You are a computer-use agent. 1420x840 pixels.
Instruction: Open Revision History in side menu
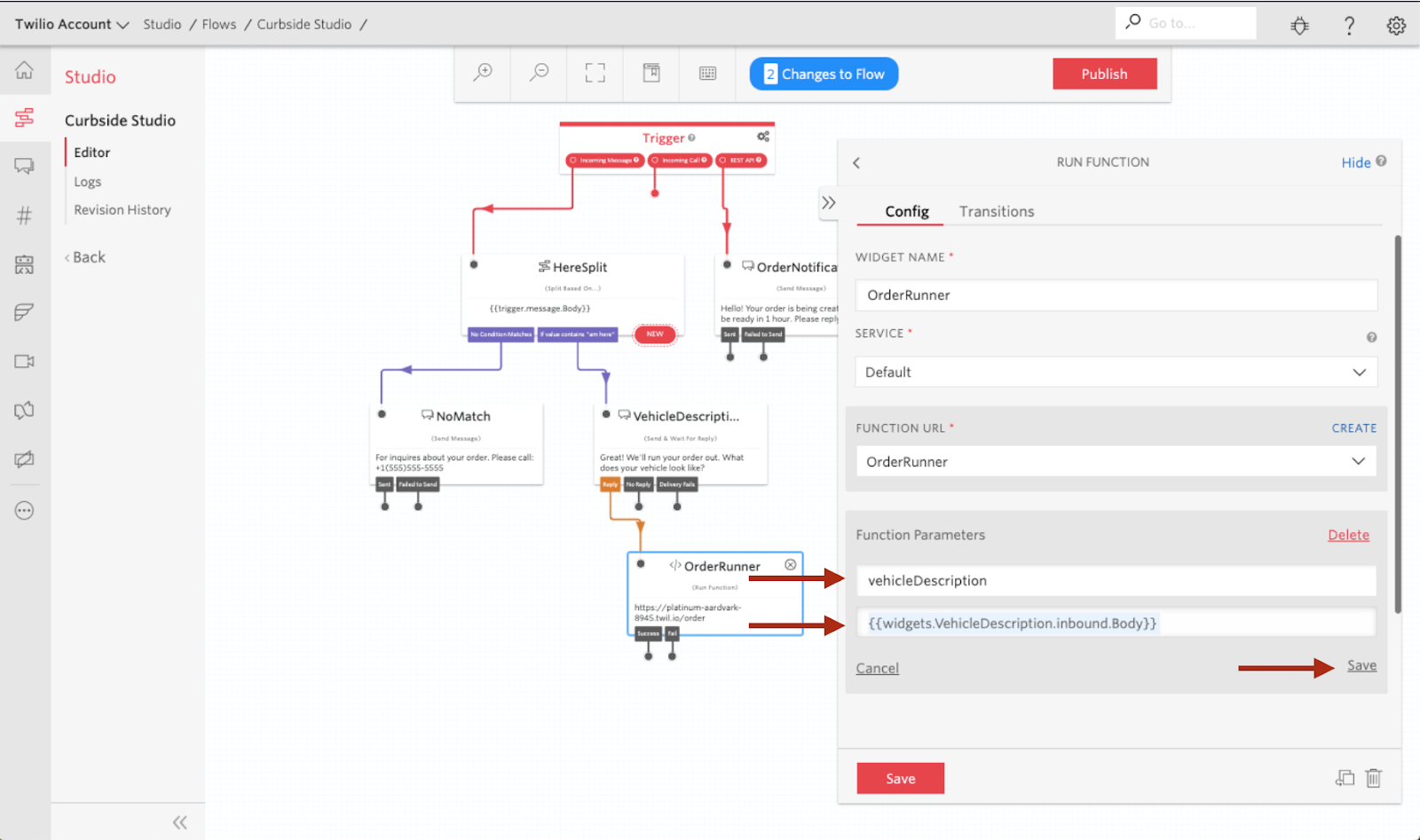122,209
